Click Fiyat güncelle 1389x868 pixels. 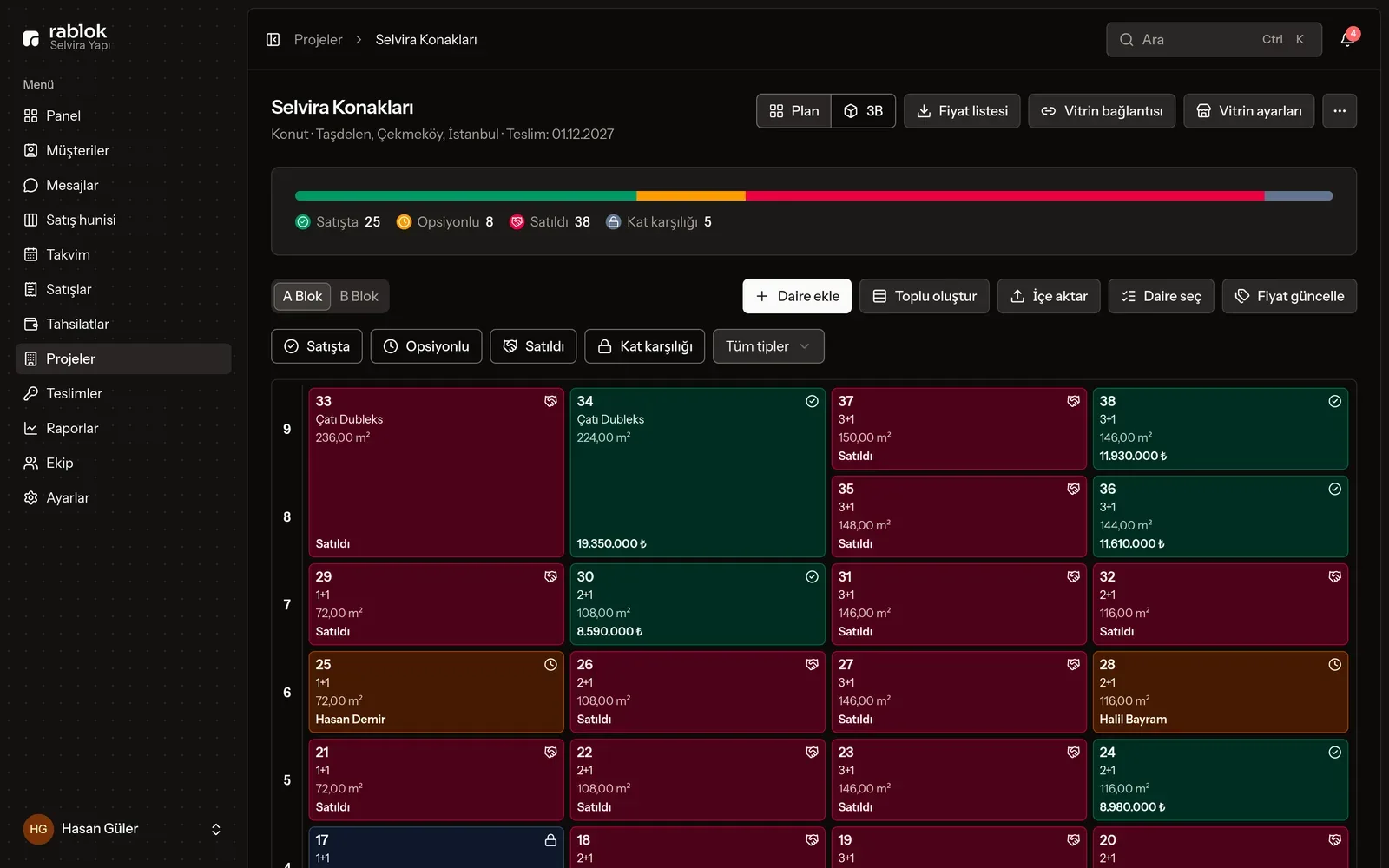pos(1289,296)
